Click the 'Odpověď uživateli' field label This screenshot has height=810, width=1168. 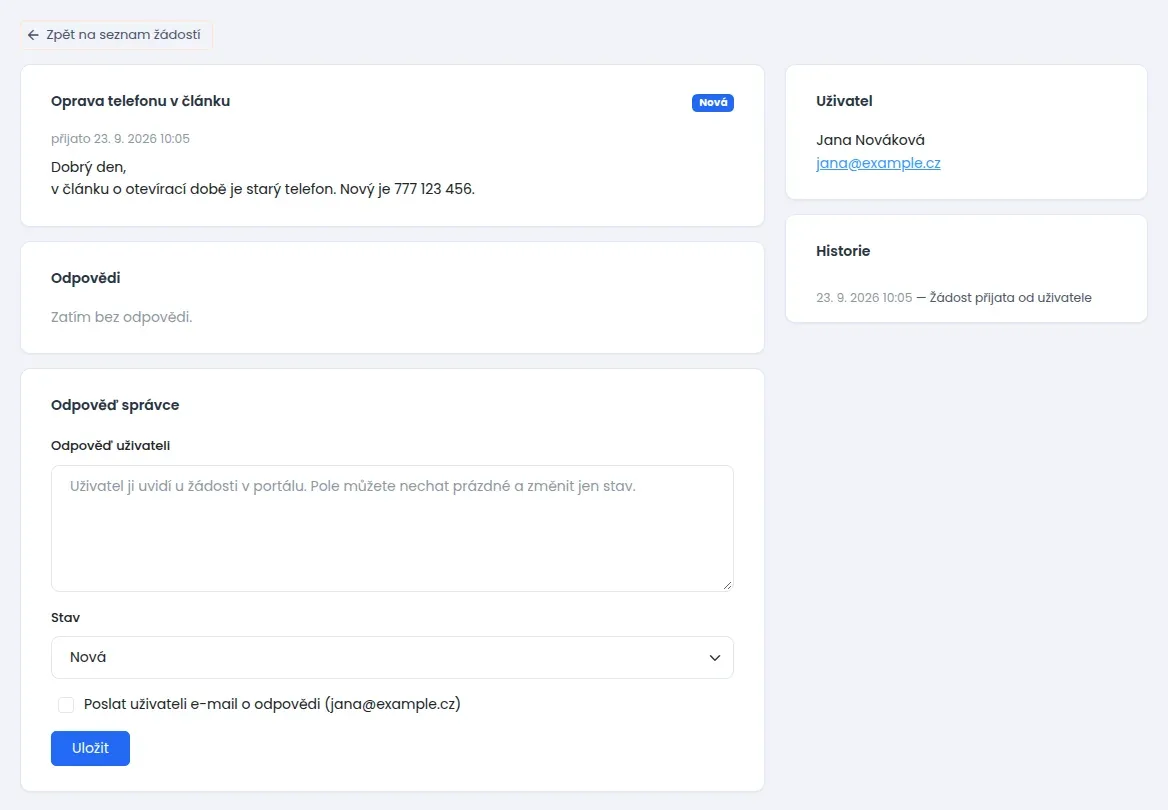point(110,446)
